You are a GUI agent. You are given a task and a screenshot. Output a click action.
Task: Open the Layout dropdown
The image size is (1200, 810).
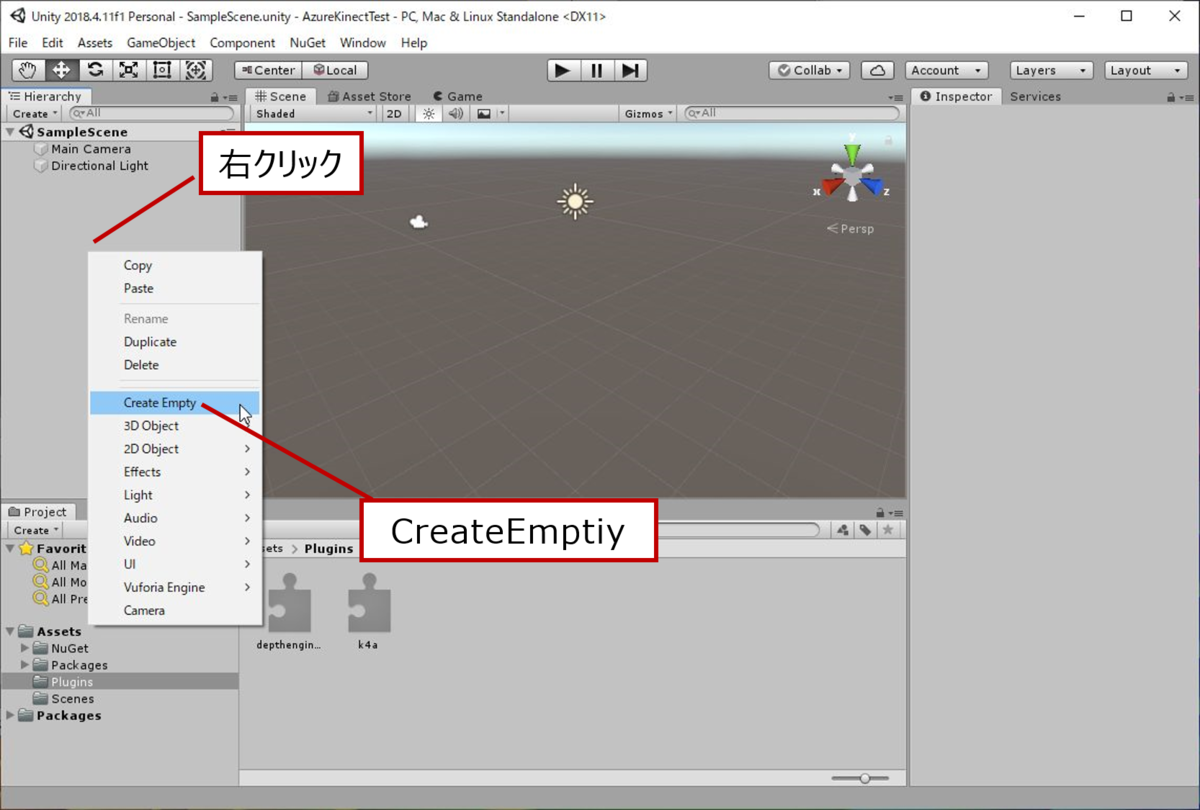point(1146,70)
